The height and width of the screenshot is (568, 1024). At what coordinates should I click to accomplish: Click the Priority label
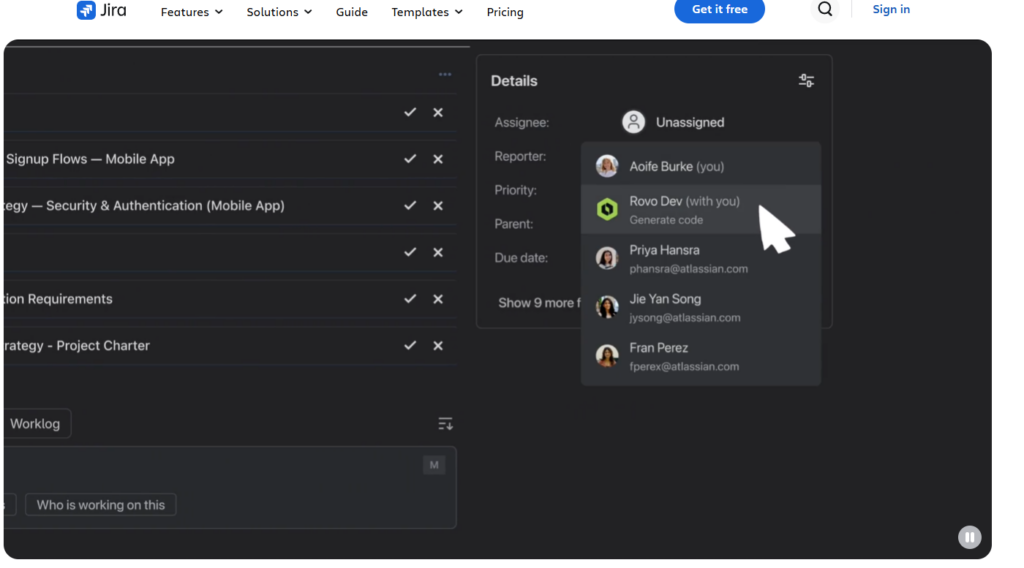click(515, 191)
